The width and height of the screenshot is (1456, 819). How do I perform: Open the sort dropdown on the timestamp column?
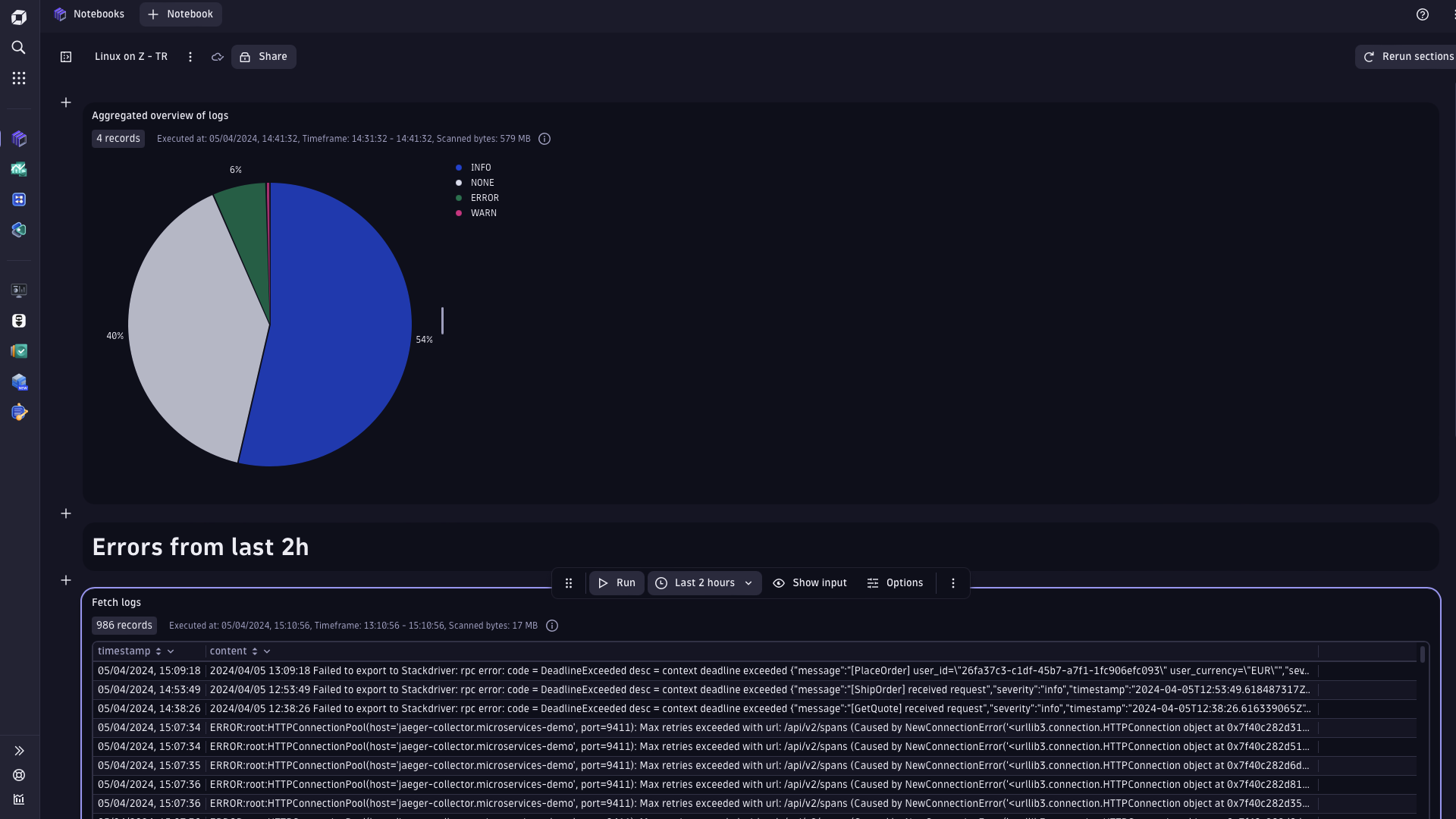coord(170,651)
